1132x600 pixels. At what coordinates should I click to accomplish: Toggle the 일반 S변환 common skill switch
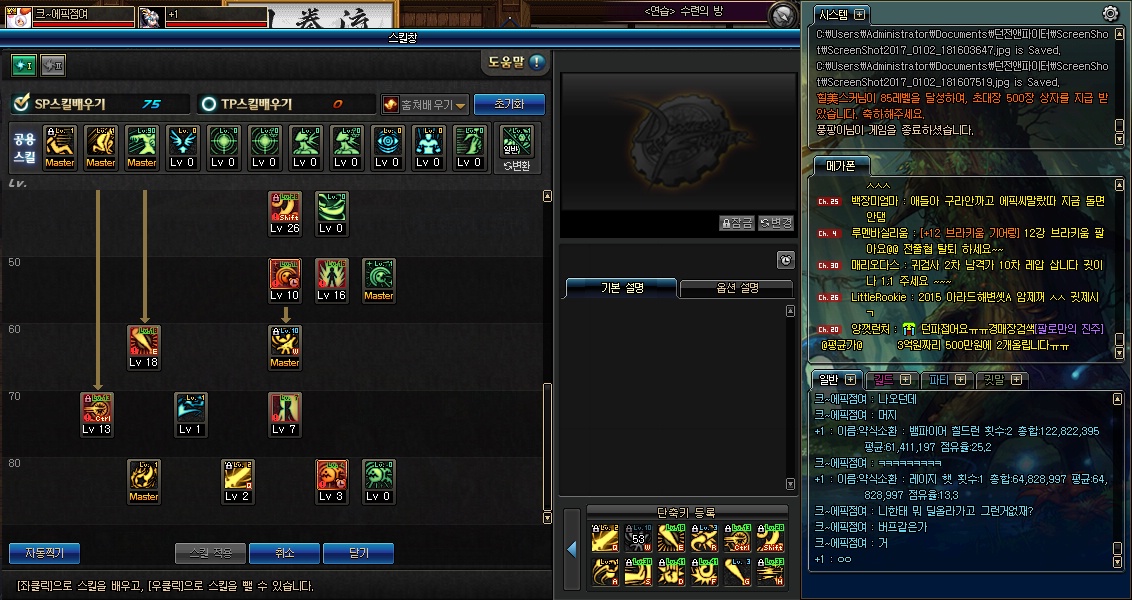[517, 148]
